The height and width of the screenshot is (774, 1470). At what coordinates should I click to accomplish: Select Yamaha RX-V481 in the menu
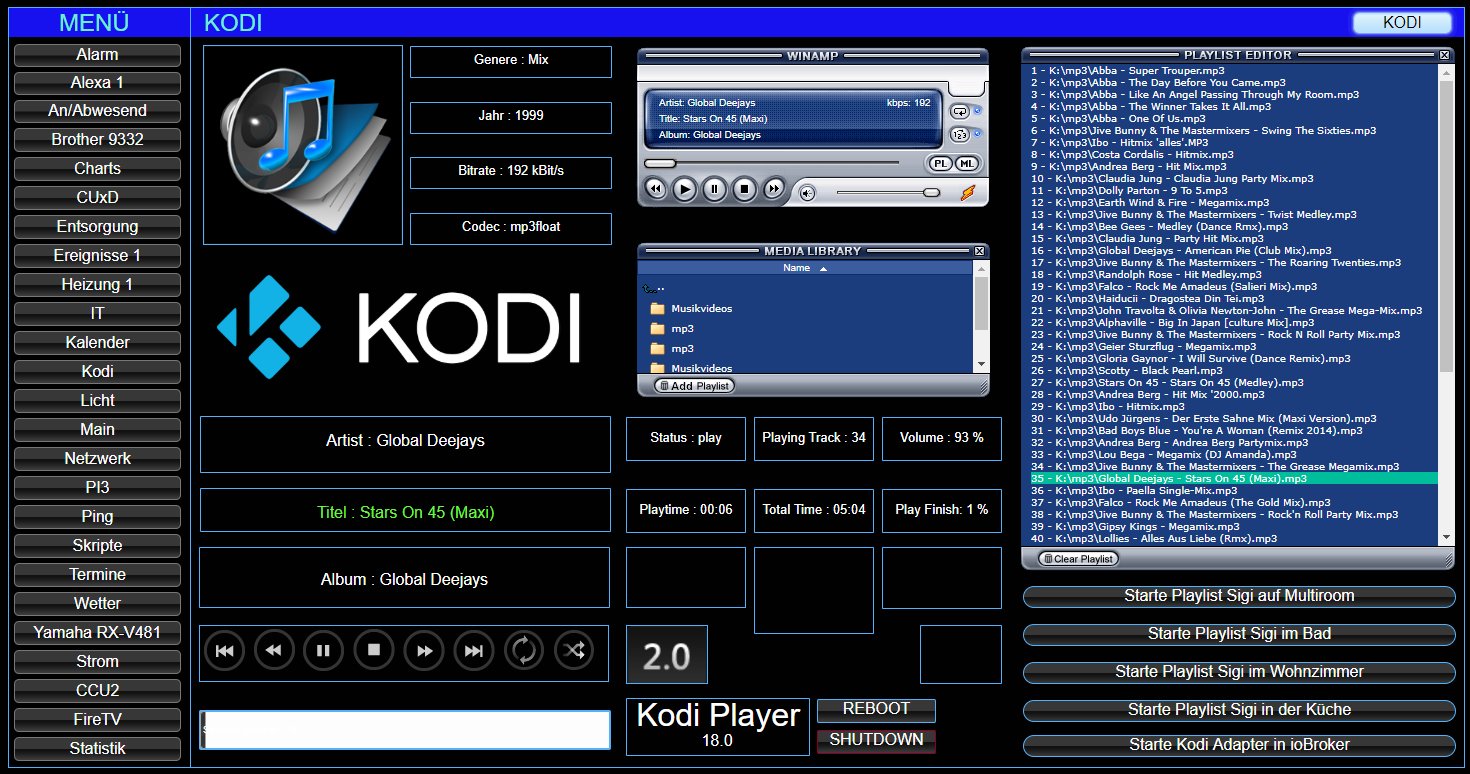[97, 633]
